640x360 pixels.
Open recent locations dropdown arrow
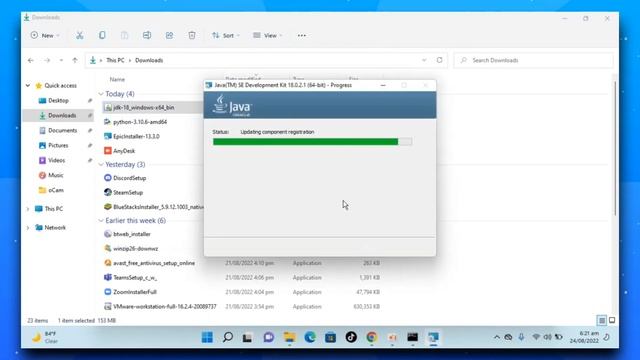pyautogui.click(x=61, y=60)
